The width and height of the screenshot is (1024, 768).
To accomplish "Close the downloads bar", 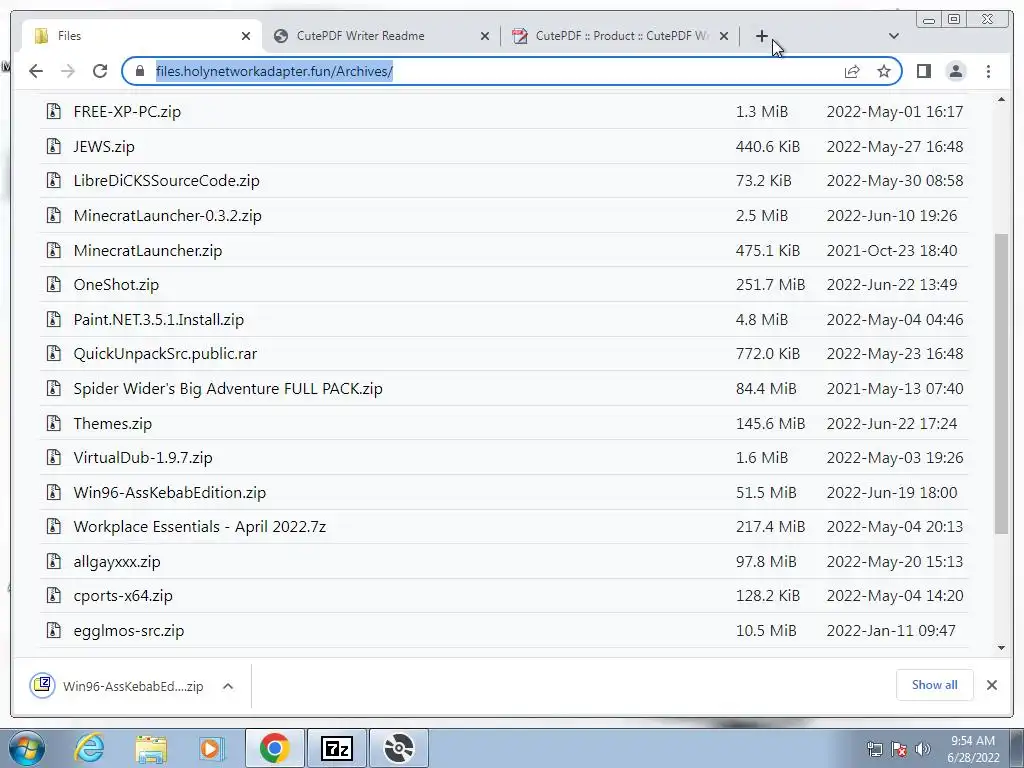I will coord(991,685).
